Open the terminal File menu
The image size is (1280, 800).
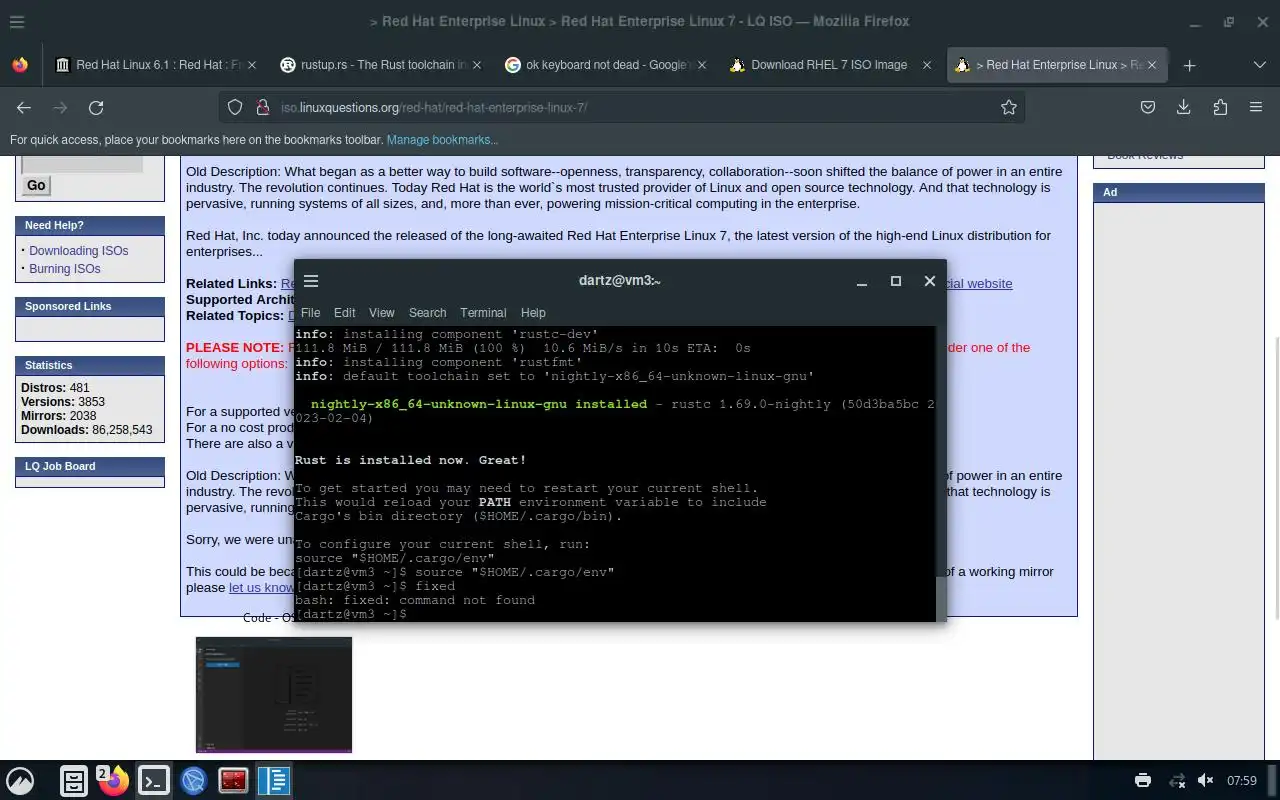(311, 313)
